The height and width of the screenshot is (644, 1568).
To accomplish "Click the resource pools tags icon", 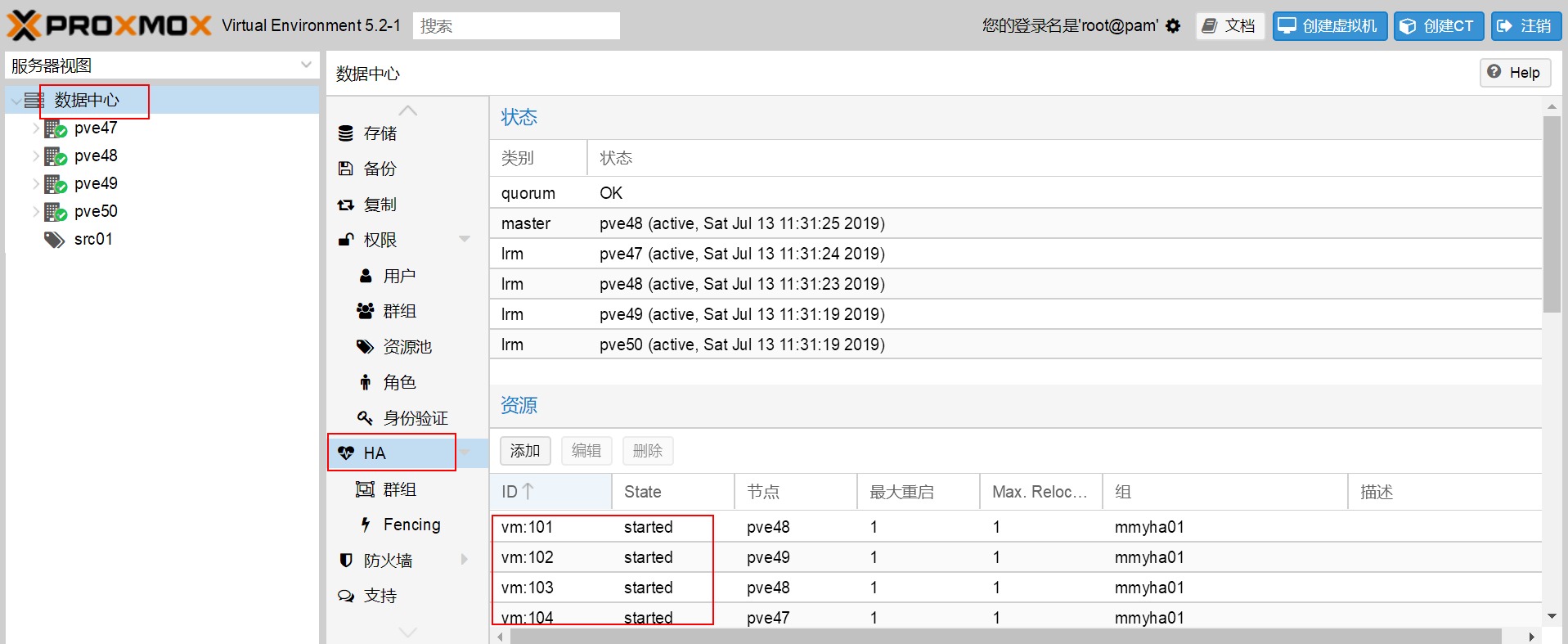I will [x=366, y=347].
